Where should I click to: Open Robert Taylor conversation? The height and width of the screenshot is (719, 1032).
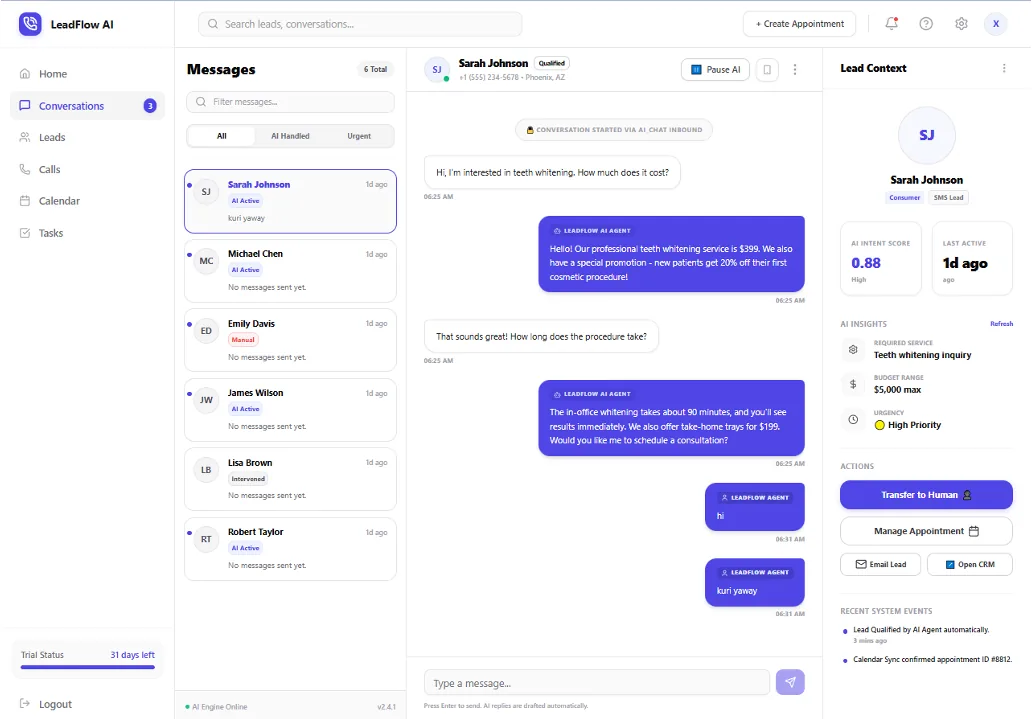(290, 548)
